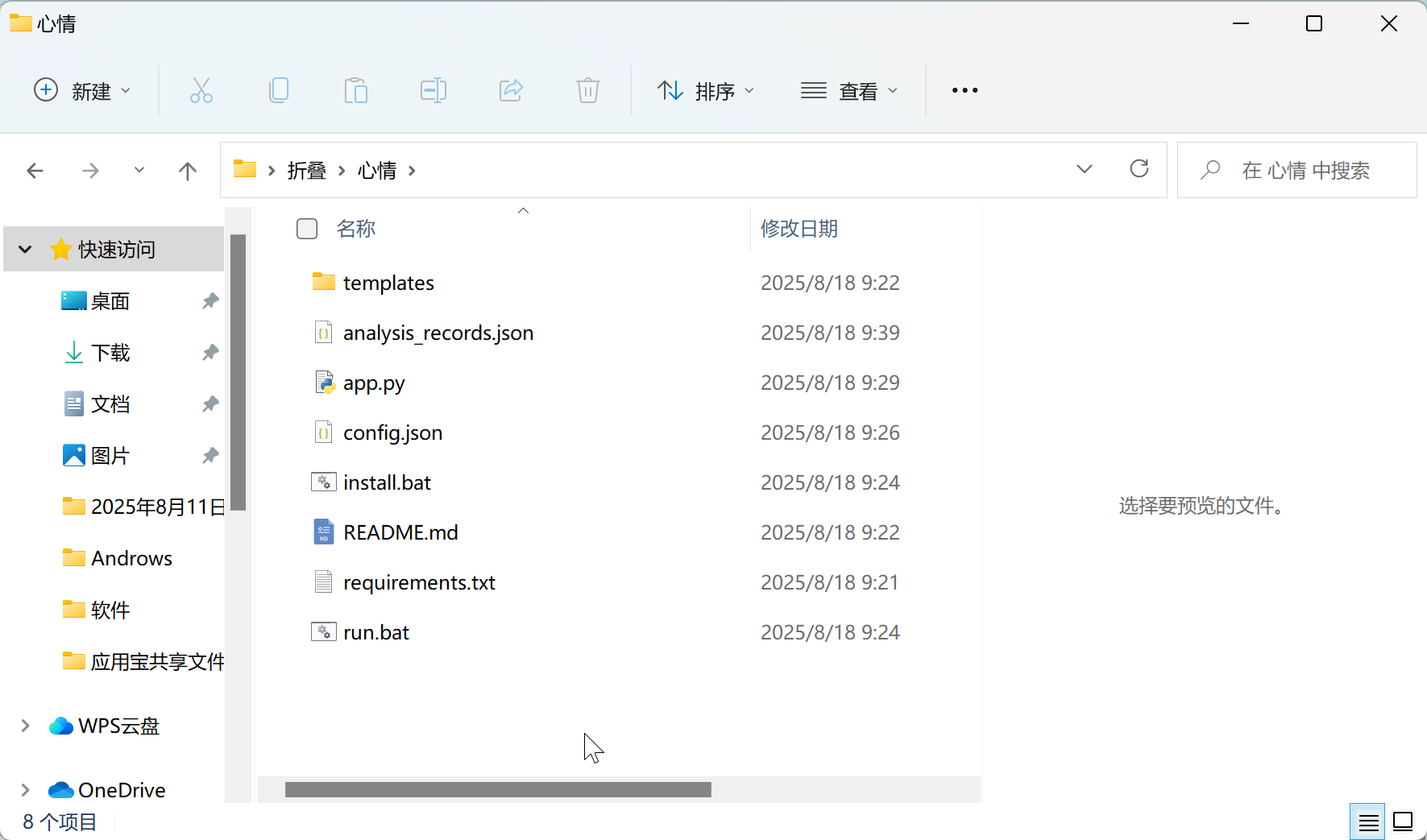Click the folder icon in address bar

click(245, 169)
